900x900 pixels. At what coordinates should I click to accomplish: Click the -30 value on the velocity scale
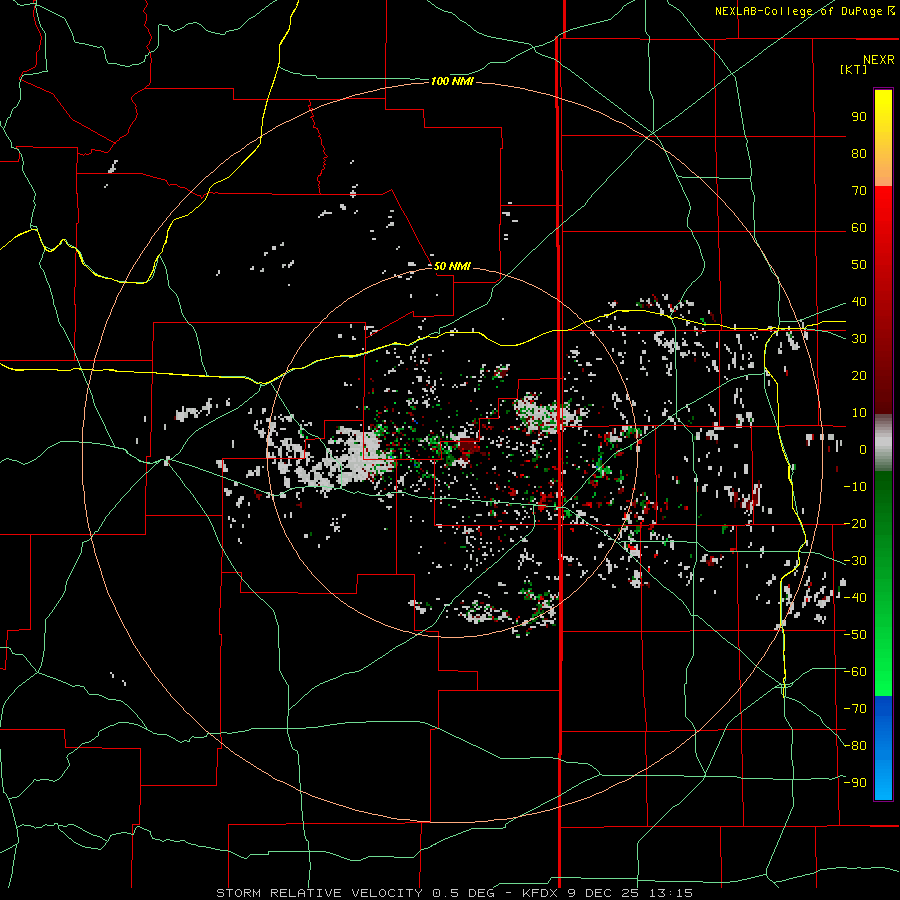coord(855,561)
